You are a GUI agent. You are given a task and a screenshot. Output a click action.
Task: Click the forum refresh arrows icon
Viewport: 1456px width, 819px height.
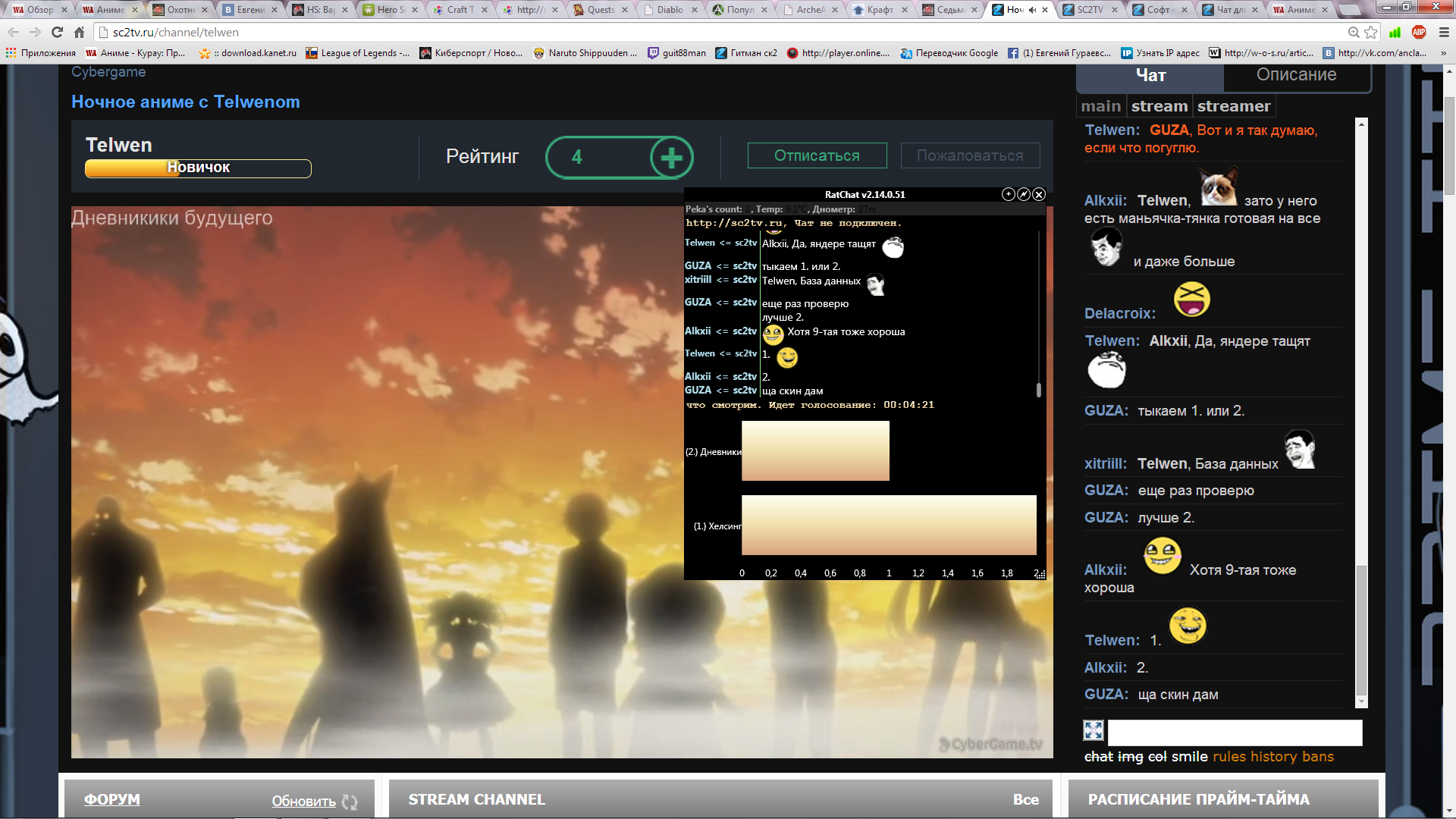point(350,802)
